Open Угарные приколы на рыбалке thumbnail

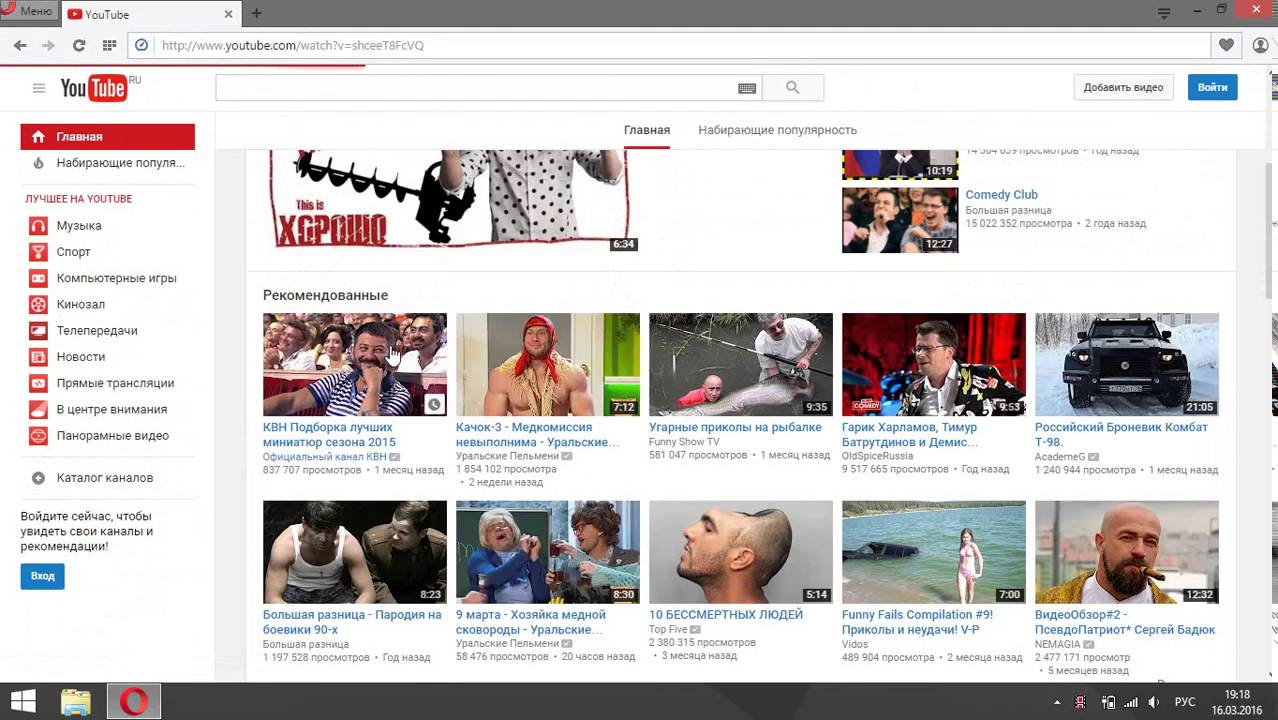(x=740, y=364)
